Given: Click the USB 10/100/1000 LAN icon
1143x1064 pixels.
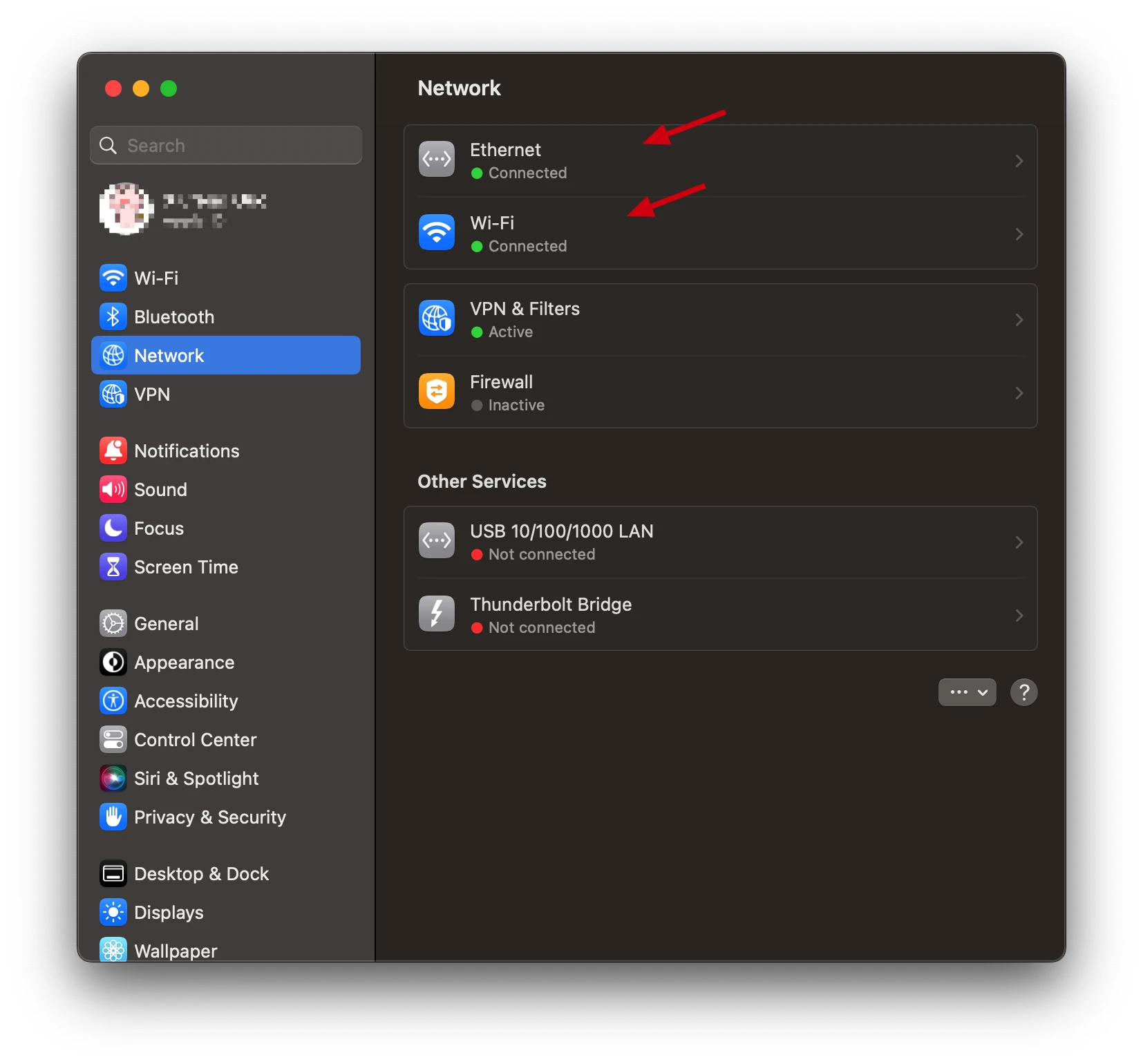Looking at the screenshot, I should coord(436,541).
